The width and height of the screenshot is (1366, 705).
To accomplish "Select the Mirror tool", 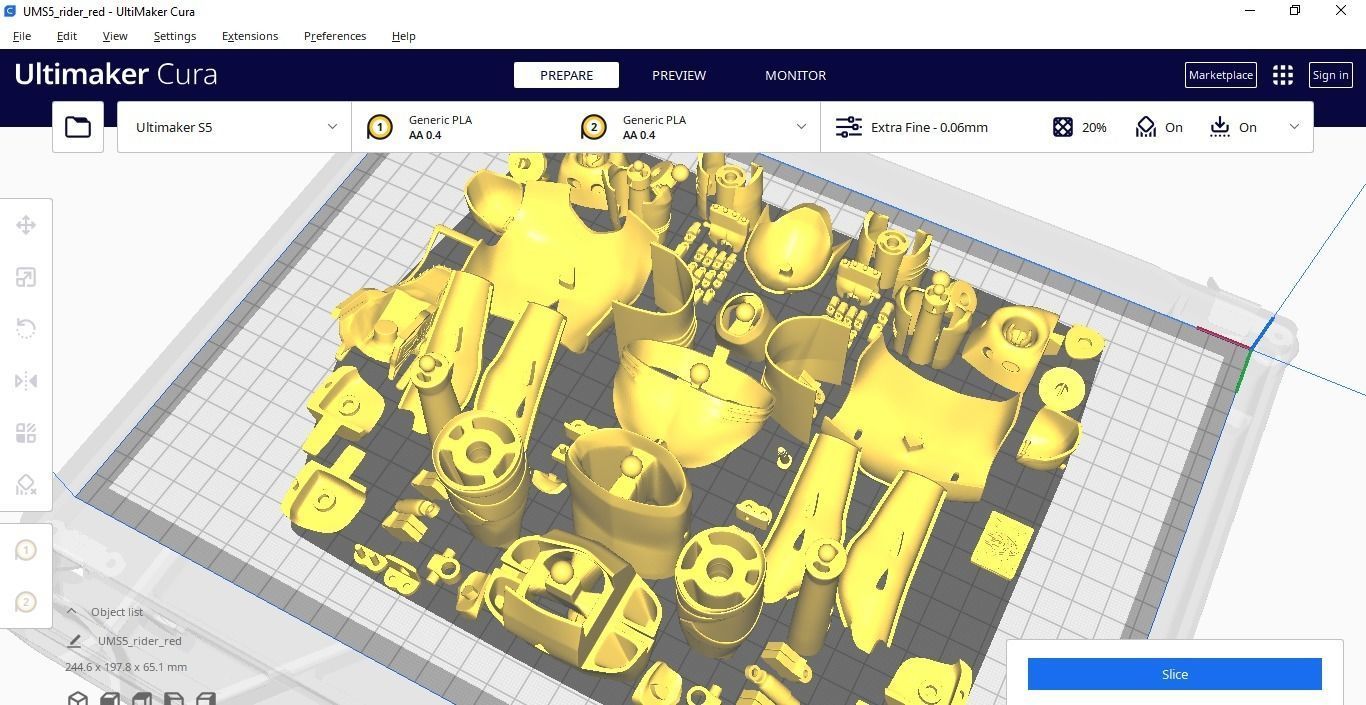I will pos(26,381).
